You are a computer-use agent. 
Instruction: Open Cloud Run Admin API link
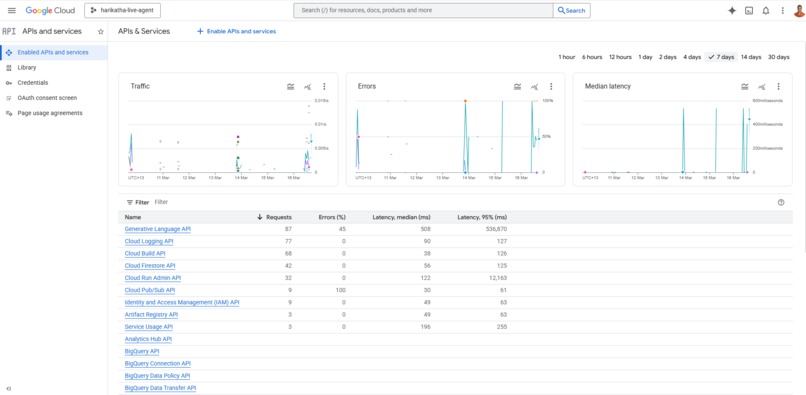(x=153, y=278)
